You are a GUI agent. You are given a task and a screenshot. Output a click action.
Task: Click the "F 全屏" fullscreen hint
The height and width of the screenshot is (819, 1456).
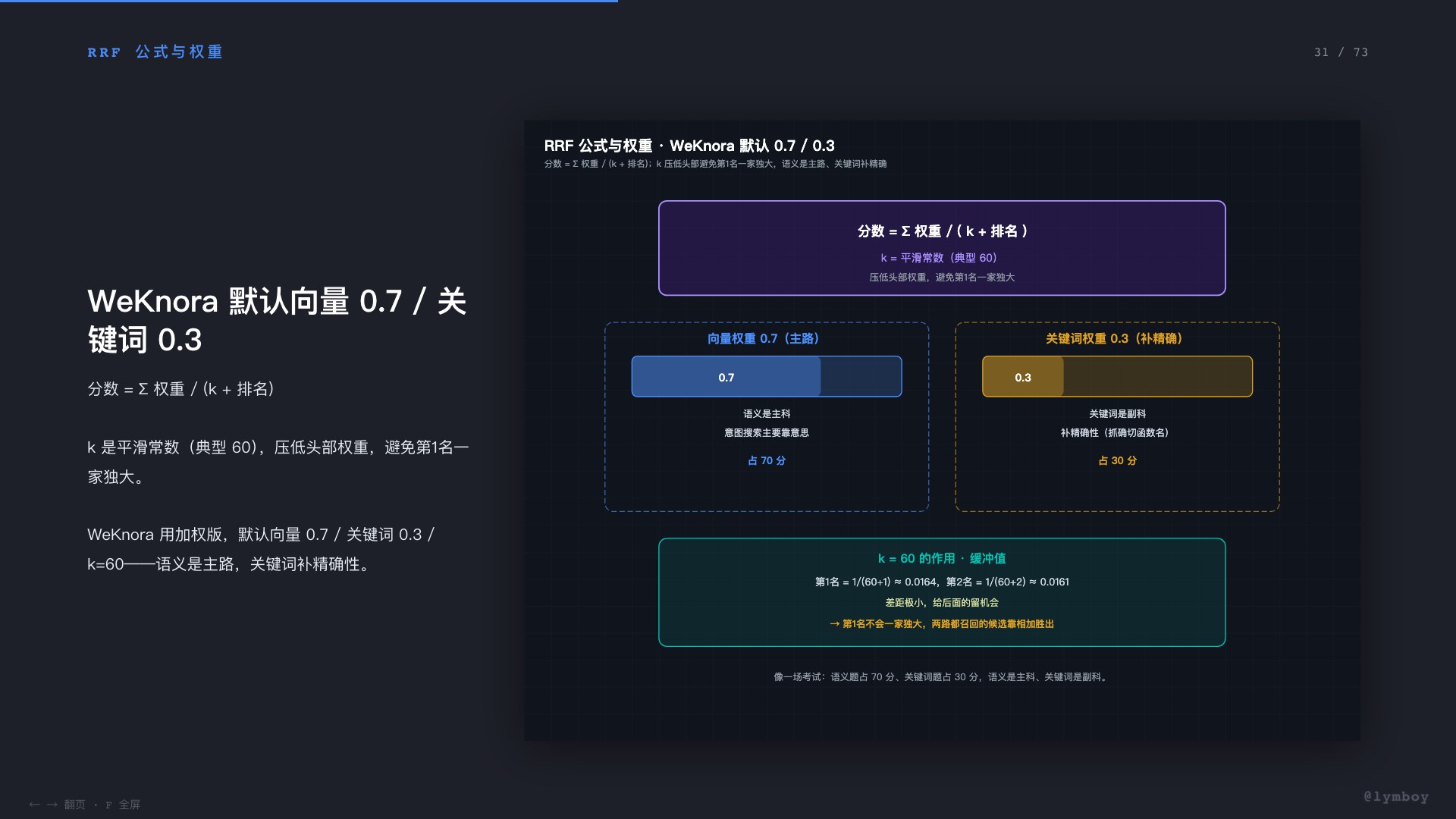(123, 805)
